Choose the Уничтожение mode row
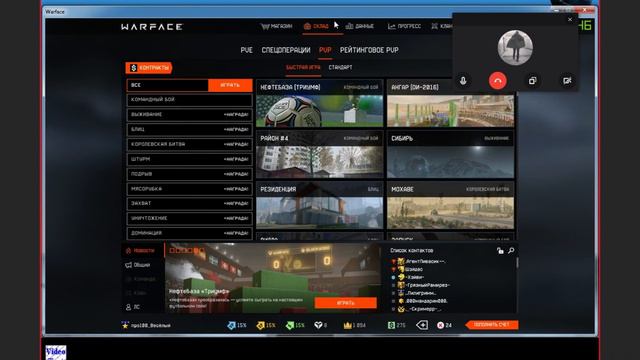 pyautogui.click(x=189, y=218)
